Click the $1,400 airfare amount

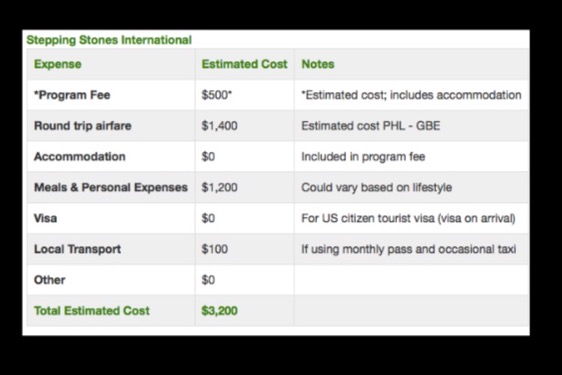(219, 126)
